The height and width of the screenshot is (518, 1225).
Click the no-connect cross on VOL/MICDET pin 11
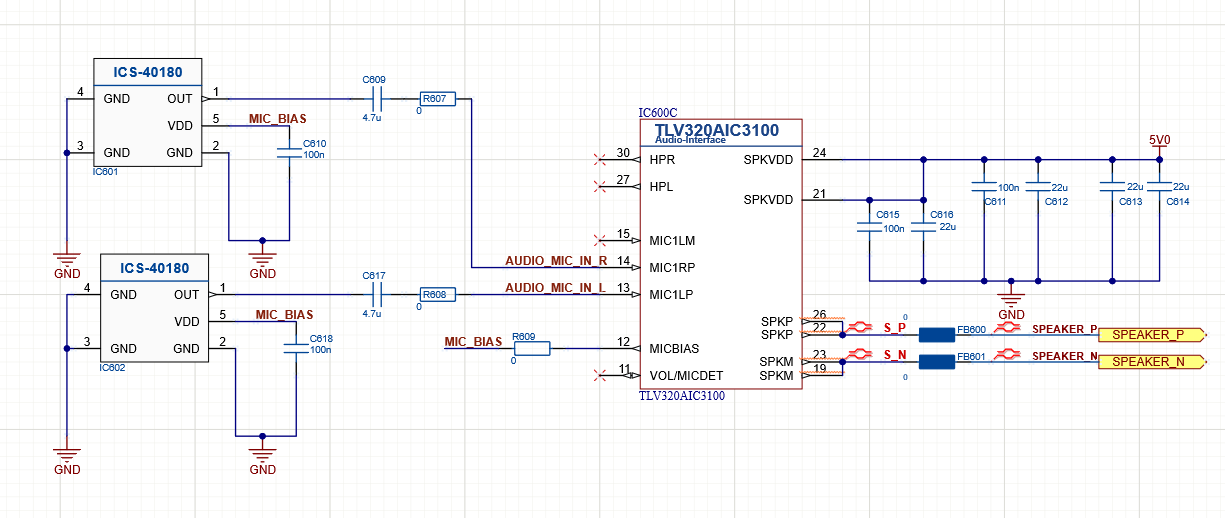tap(600, 376)
